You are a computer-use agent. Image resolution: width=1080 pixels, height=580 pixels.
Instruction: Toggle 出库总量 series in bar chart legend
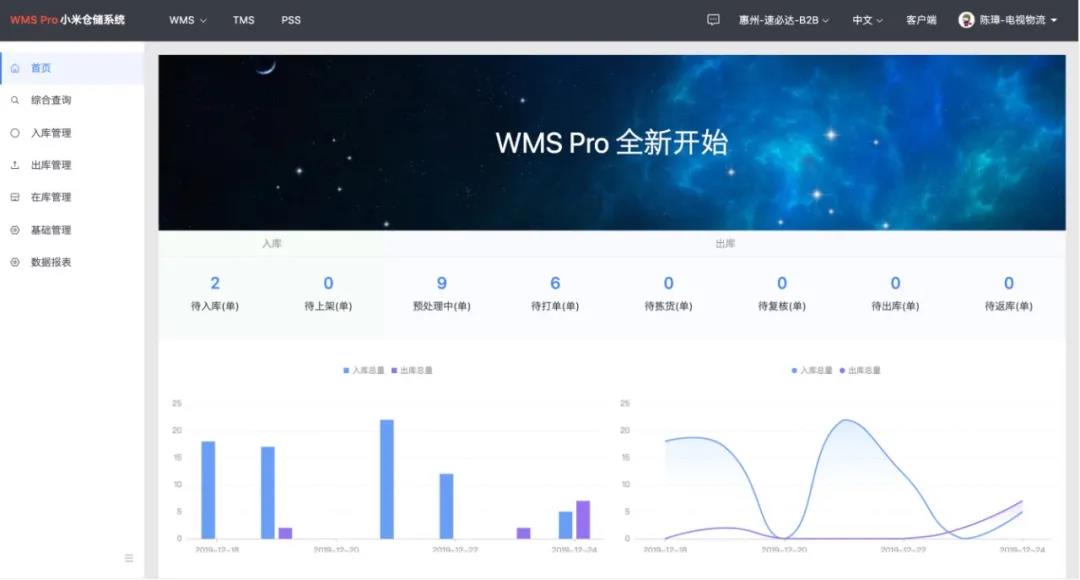[x=412, y=370]
